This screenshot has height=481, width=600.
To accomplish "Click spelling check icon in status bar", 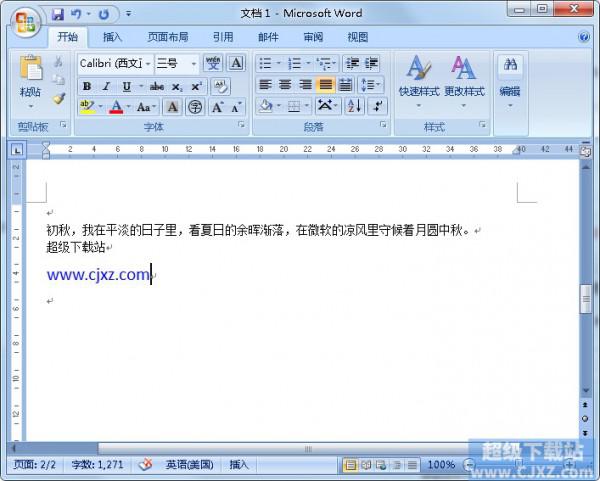I will coord(145,465).
